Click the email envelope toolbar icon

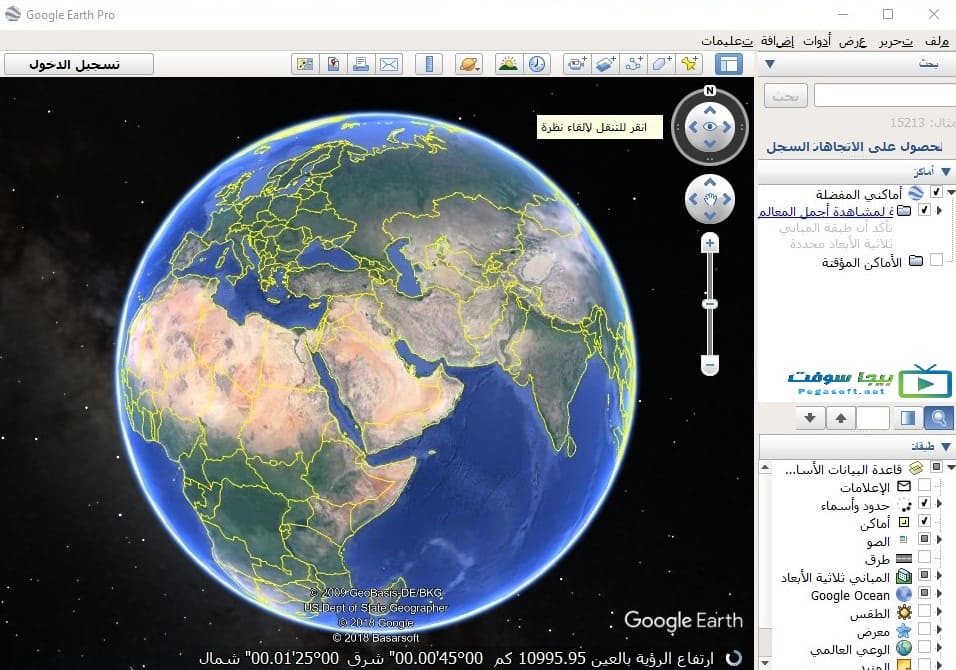tap(388, 64)
